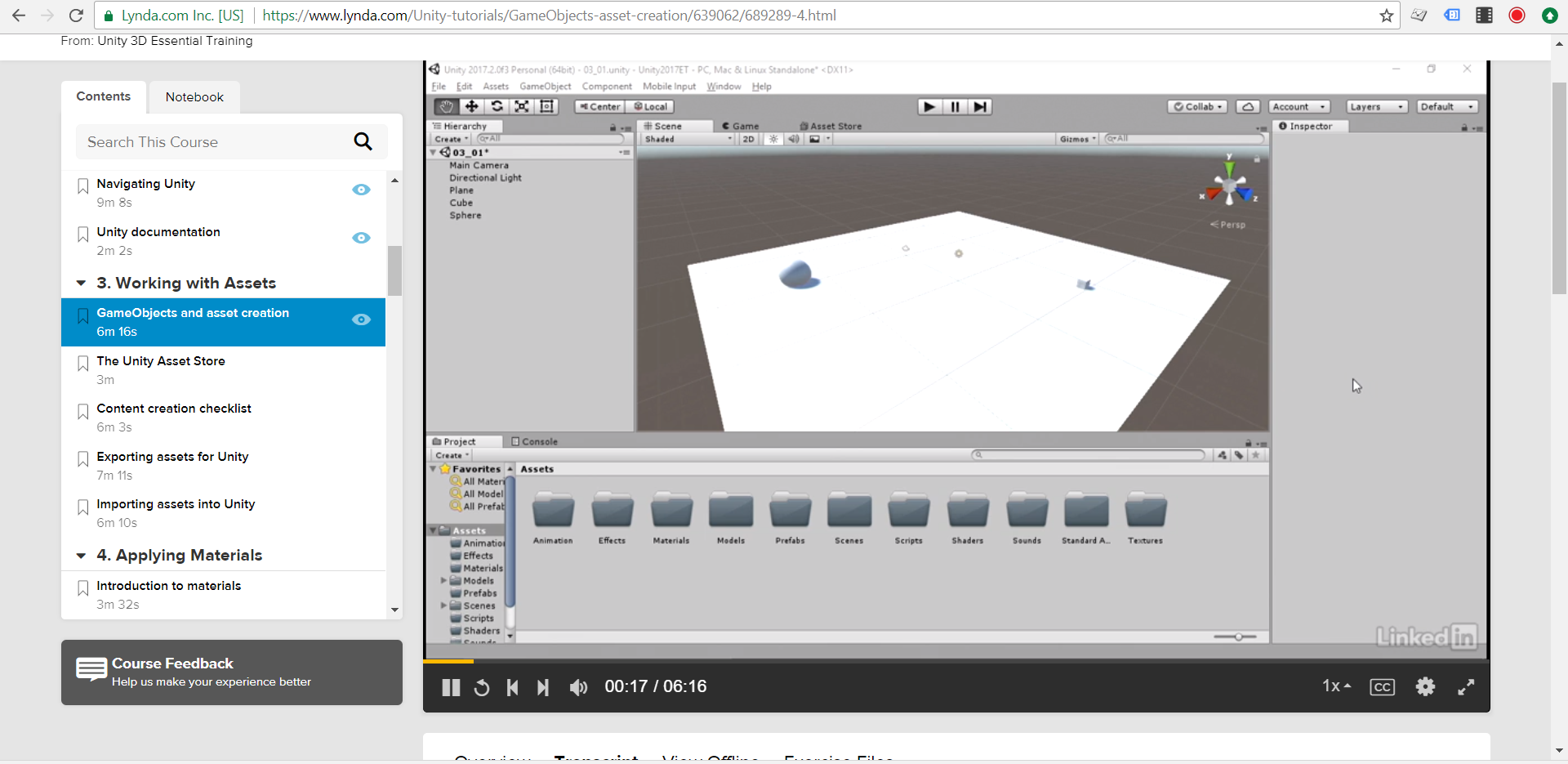The width and height of the screenshot is (1568, 764).
Task: Click the course search magnifier icon
Action: point(363,141)
